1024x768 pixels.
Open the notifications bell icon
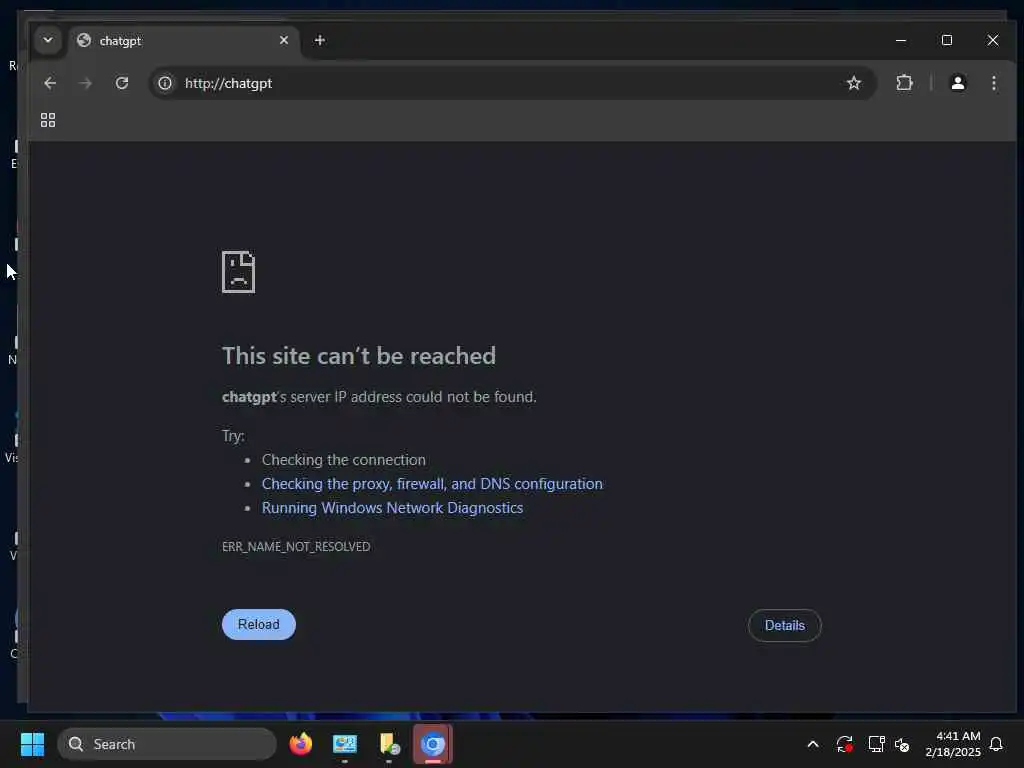[x=996, y=744]
